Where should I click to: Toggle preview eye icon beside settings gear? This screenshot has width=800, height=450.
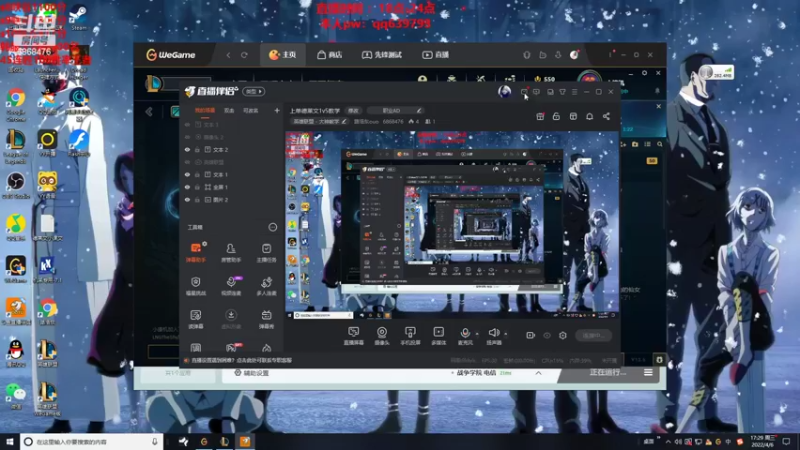point(547,335)
